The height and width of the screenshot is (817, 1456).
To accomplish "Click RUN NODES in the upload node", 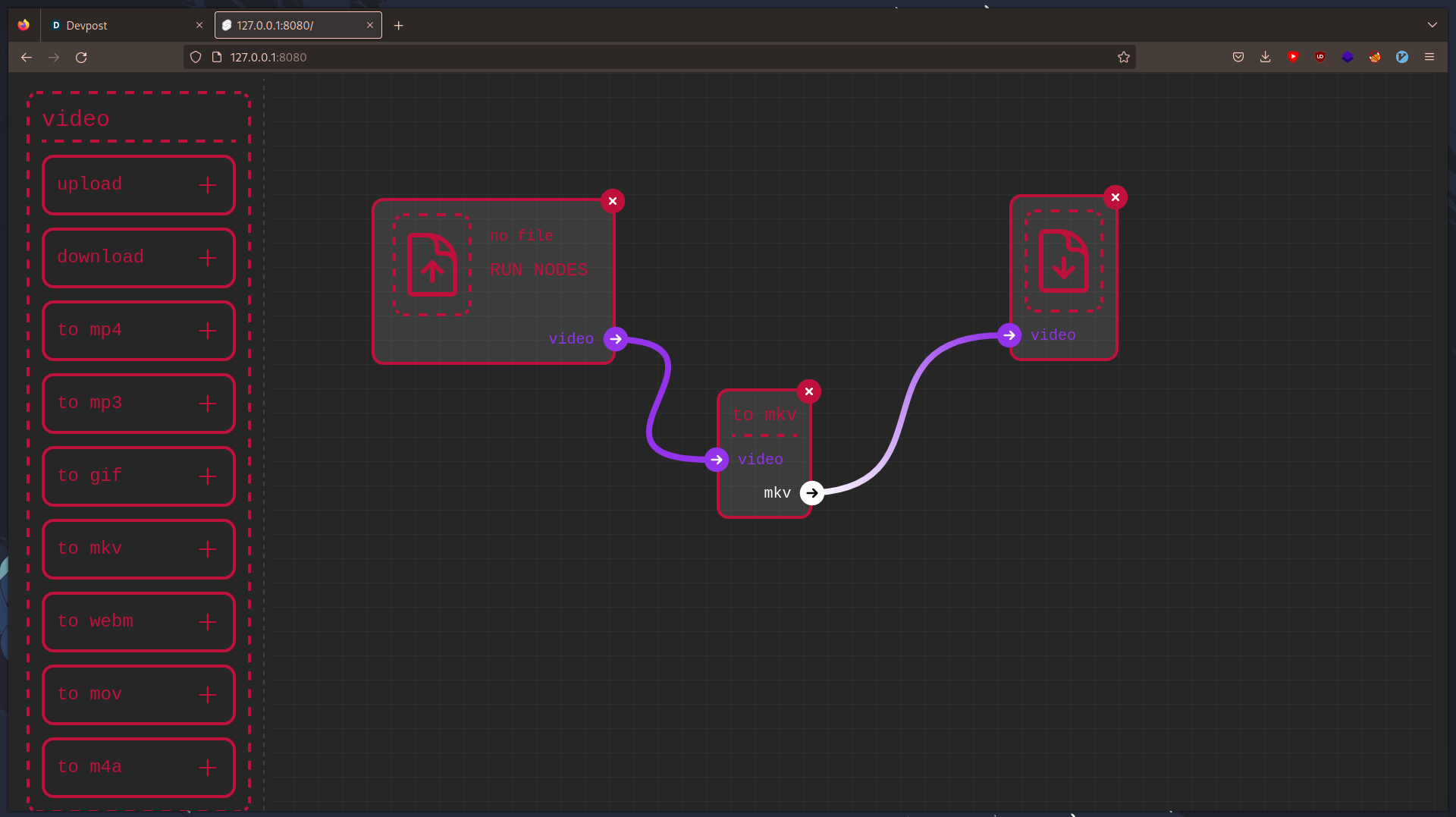I will 538,270.
